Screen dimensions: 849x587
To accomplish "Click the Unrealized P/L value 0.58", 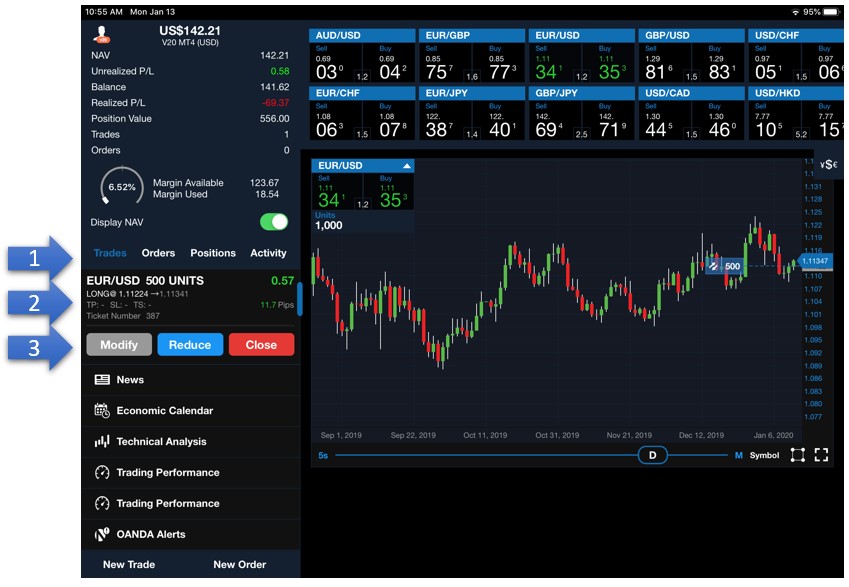I will [280, 71].
